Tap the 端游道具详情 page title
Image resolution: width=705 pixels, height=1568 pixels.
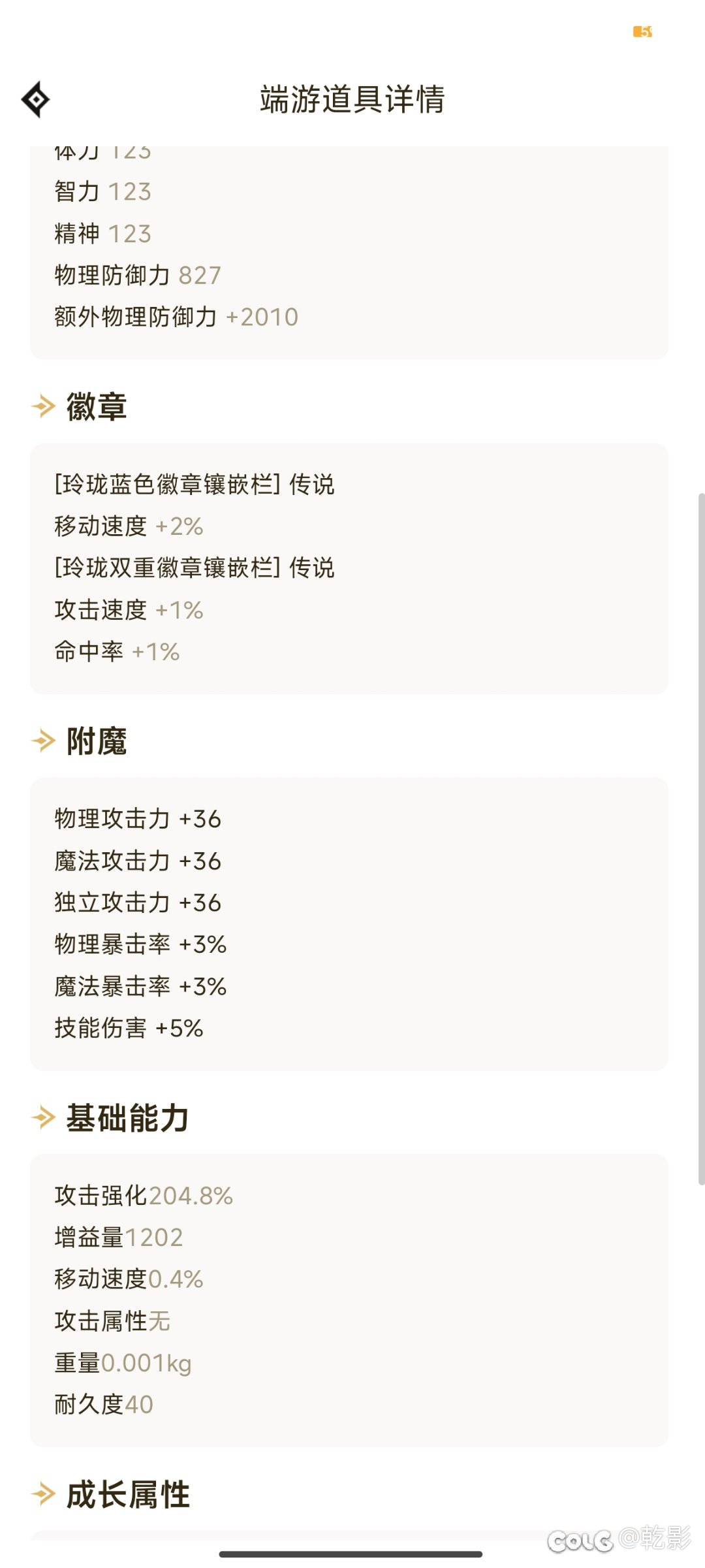pos(352,99)
